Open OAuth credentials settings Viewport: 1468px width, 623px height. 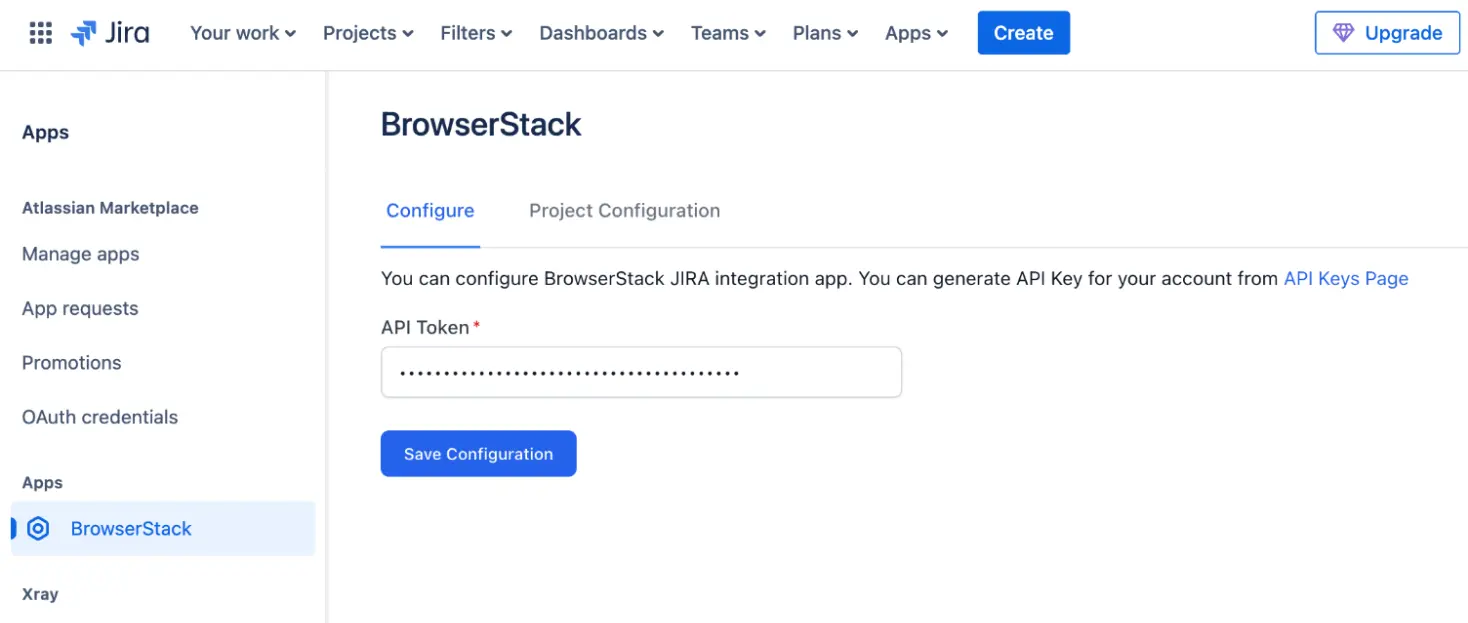point(99,417)
